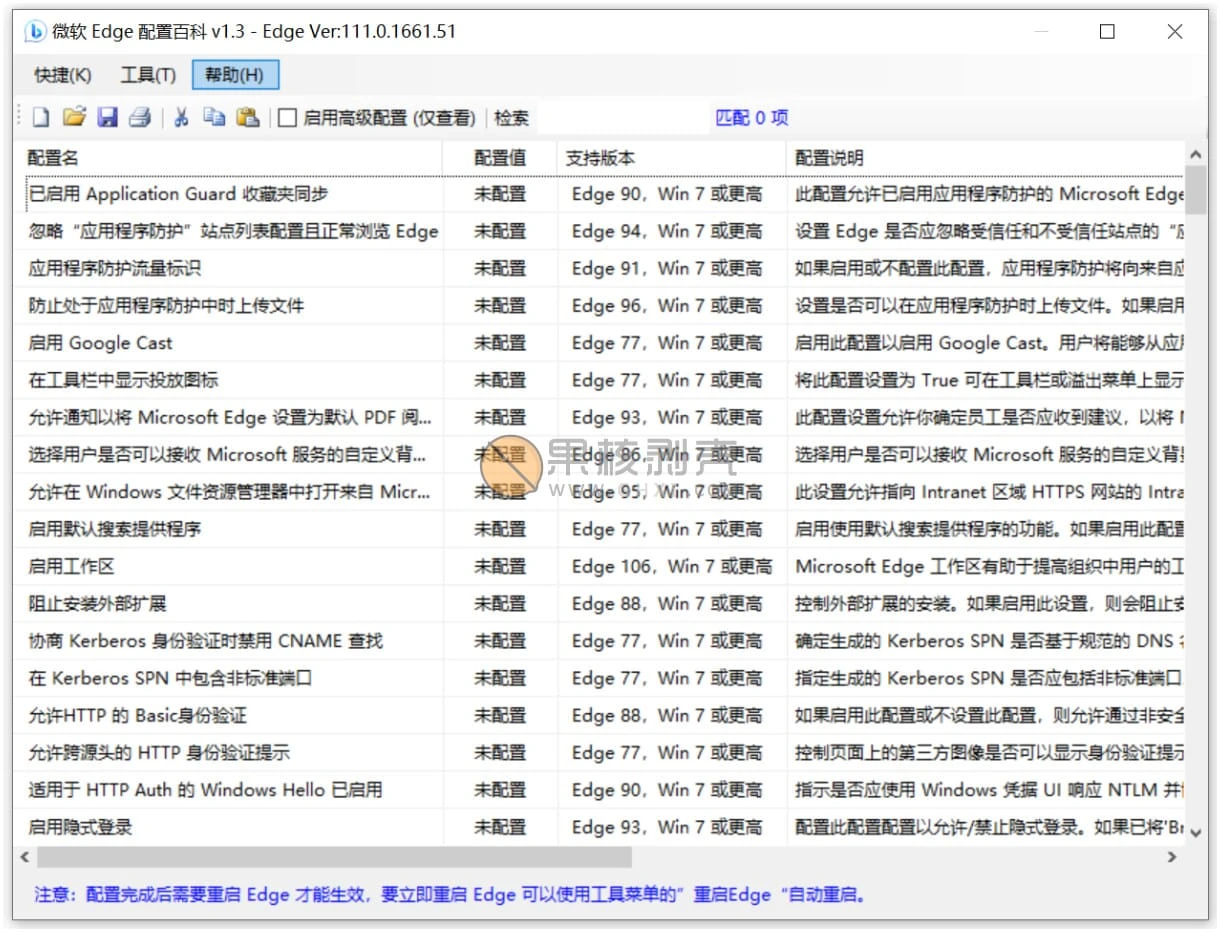
Task: Click the 检索 search input field
Action: coord(621,118)
